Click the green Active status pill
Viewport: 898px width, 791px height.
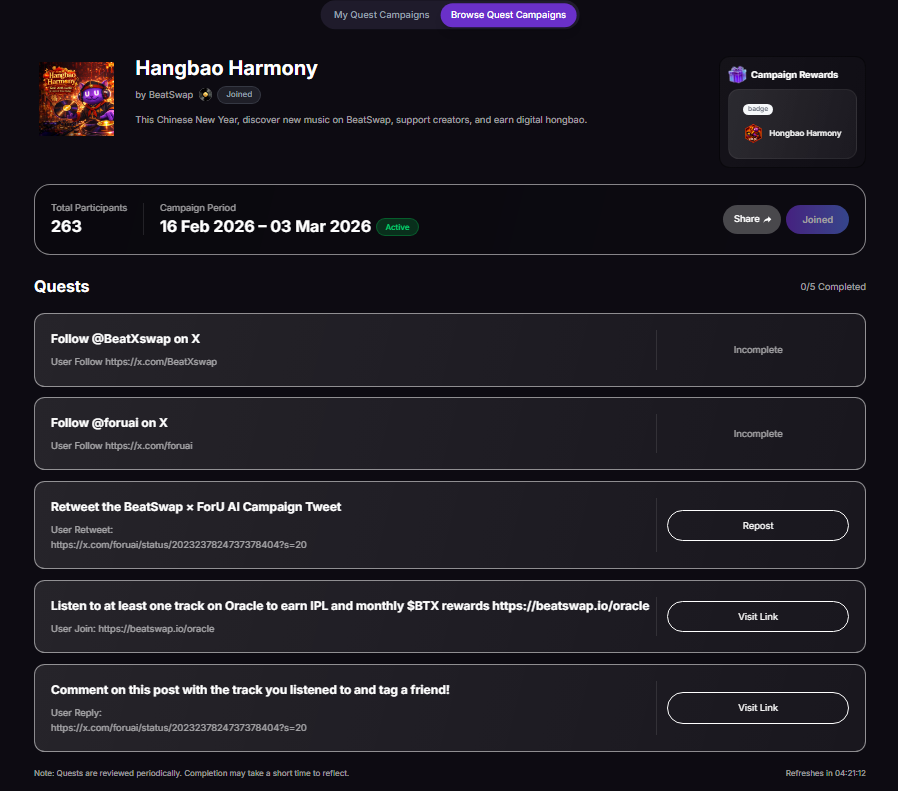click(397, 227)
